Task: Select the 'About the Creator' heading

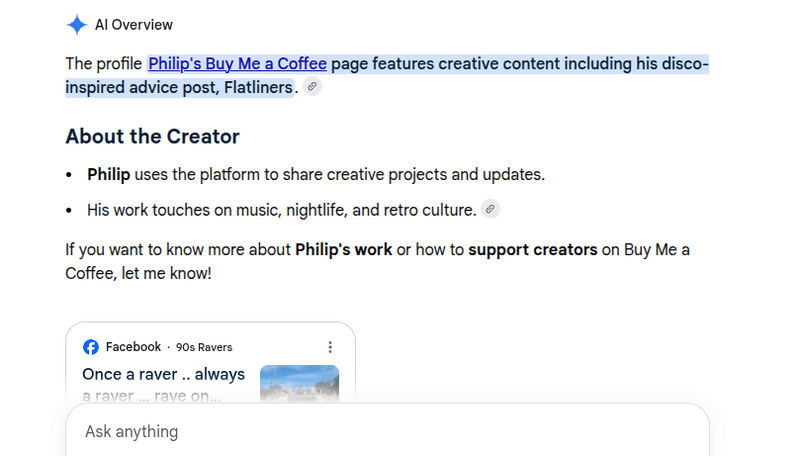Action: pos(153,137)
